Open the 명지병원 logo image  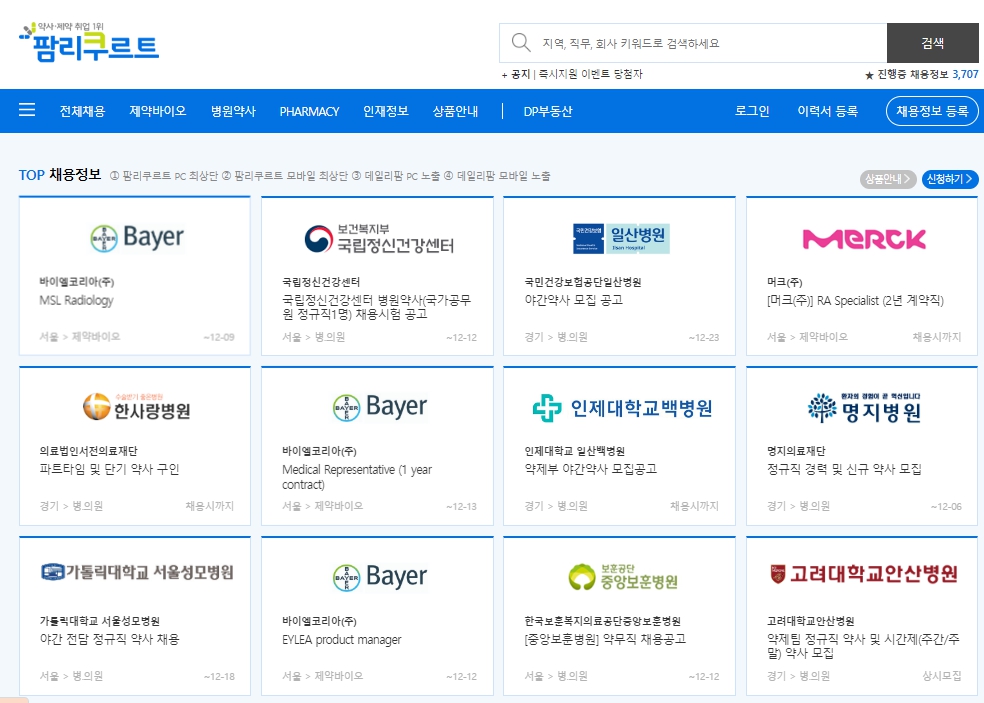[864, 407]
